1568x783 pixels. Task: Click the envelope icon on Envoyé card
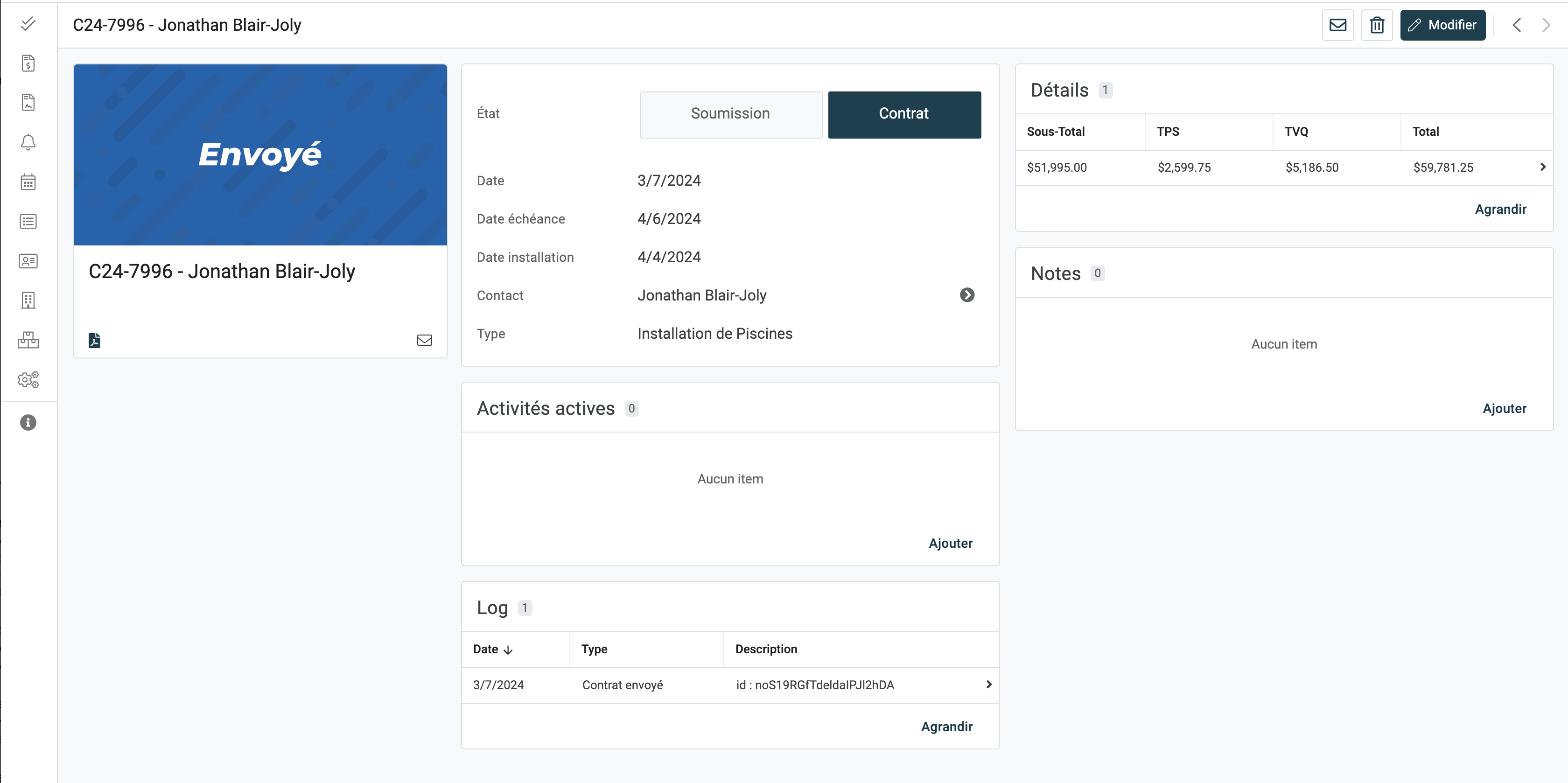(424, 340)
